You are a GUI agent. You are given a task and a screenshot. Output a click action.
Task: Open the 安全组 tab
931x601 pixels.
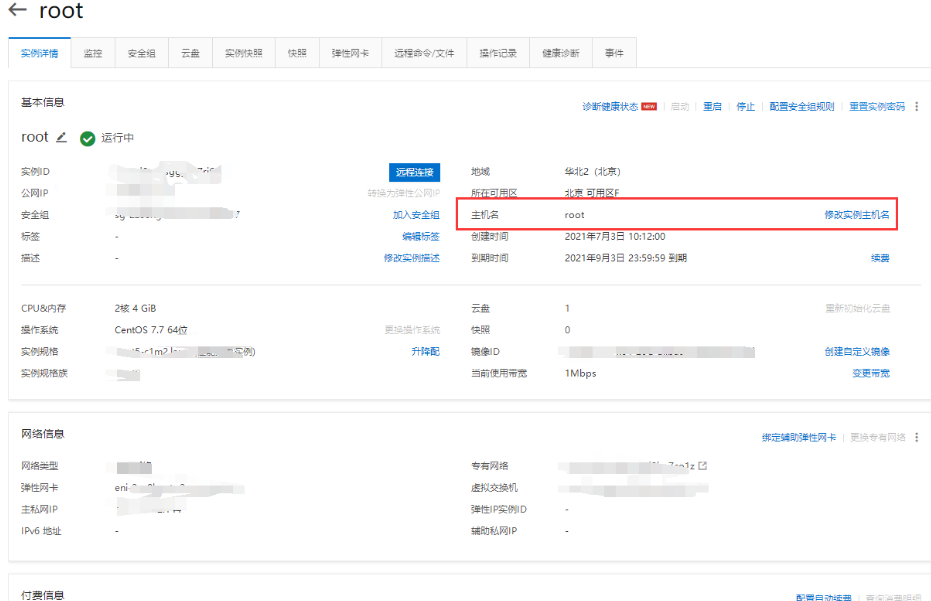141,53
